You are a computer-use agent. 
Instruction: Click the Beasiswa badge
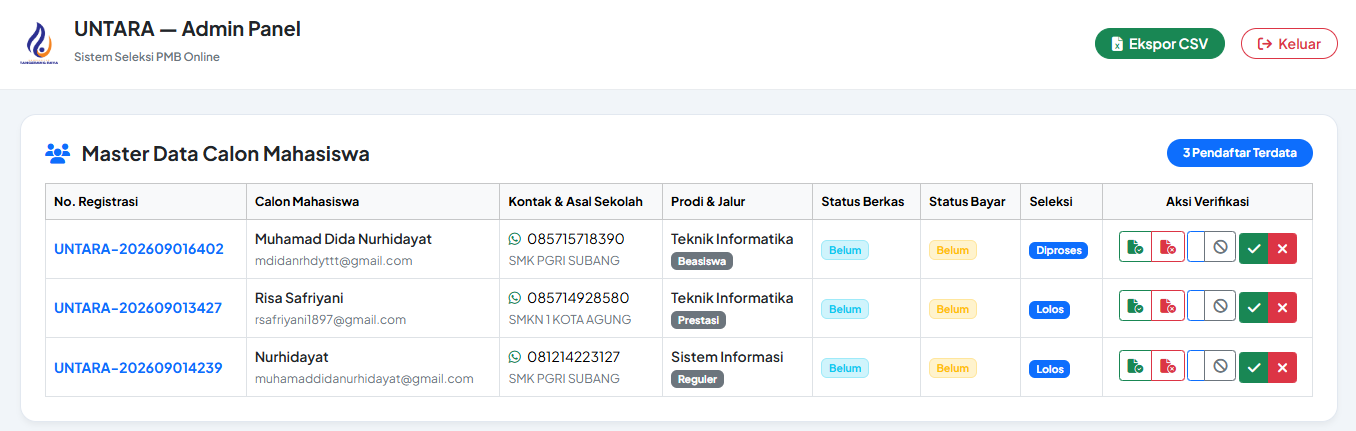702,261
